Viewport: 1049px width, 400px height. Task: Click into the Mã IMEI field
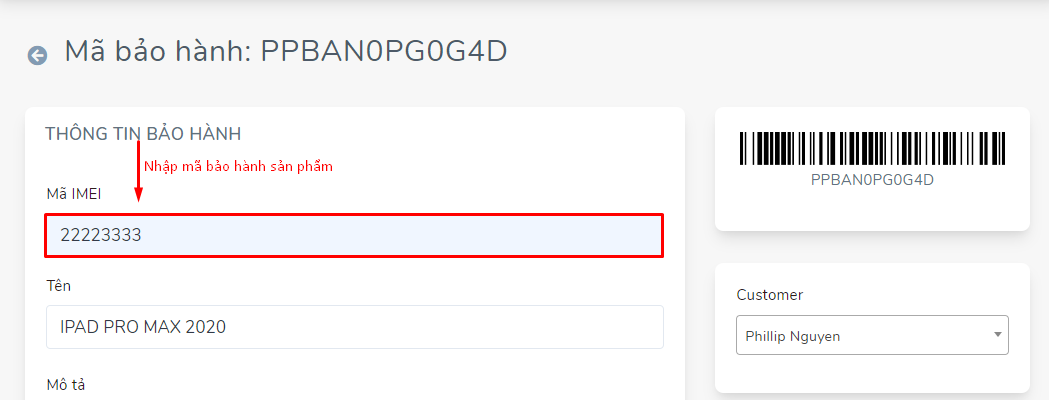pos(354,235)
